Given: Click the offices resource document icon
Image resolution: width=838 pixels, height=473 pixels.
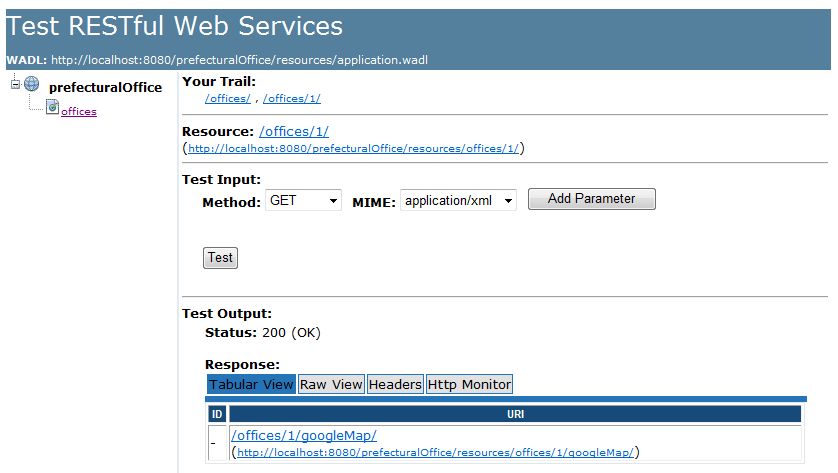Looking at the screenshot, I should 52,108.
